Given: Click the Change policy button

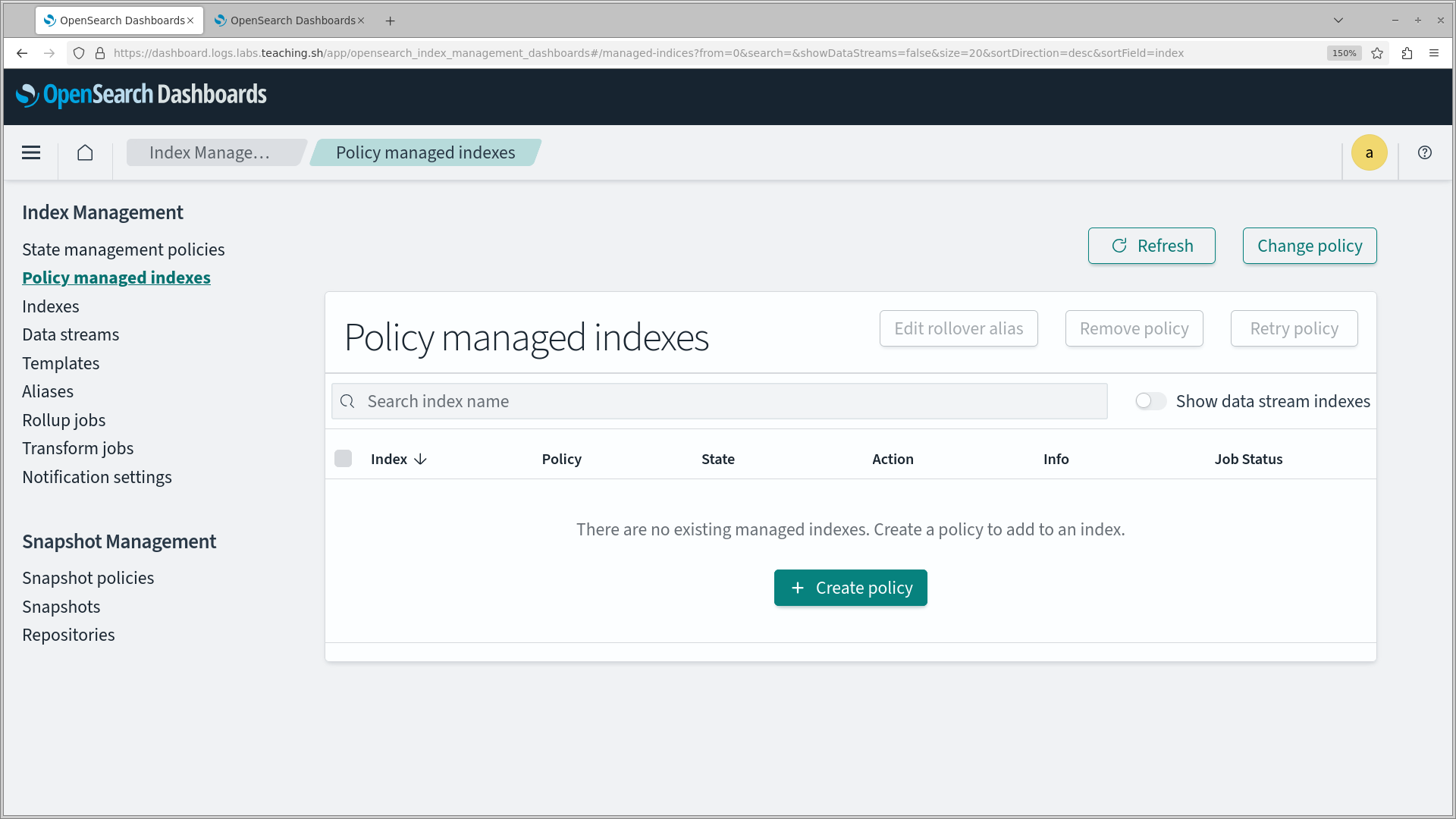Looking at the screenshot, I should tap(1310, 246).
